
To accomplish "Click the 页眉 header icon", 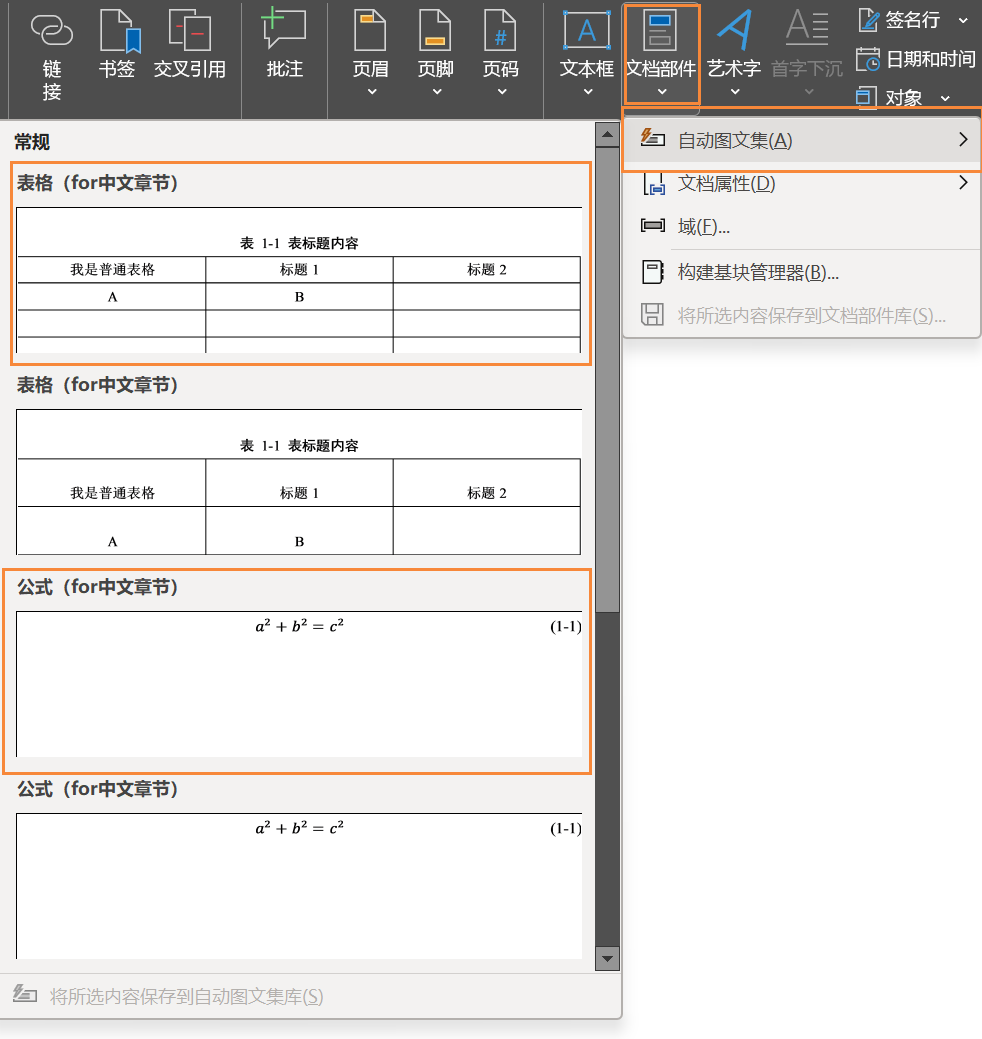I will tap(370, 30).
